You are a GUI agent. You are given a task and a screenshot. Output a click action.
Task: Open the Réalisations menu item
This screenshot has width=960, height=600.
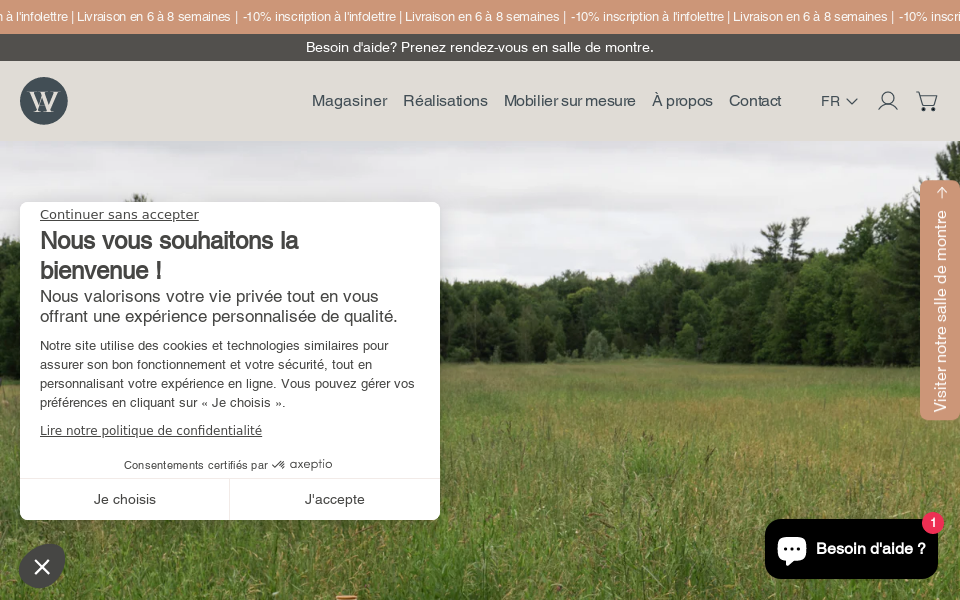(x=445, y=101)
